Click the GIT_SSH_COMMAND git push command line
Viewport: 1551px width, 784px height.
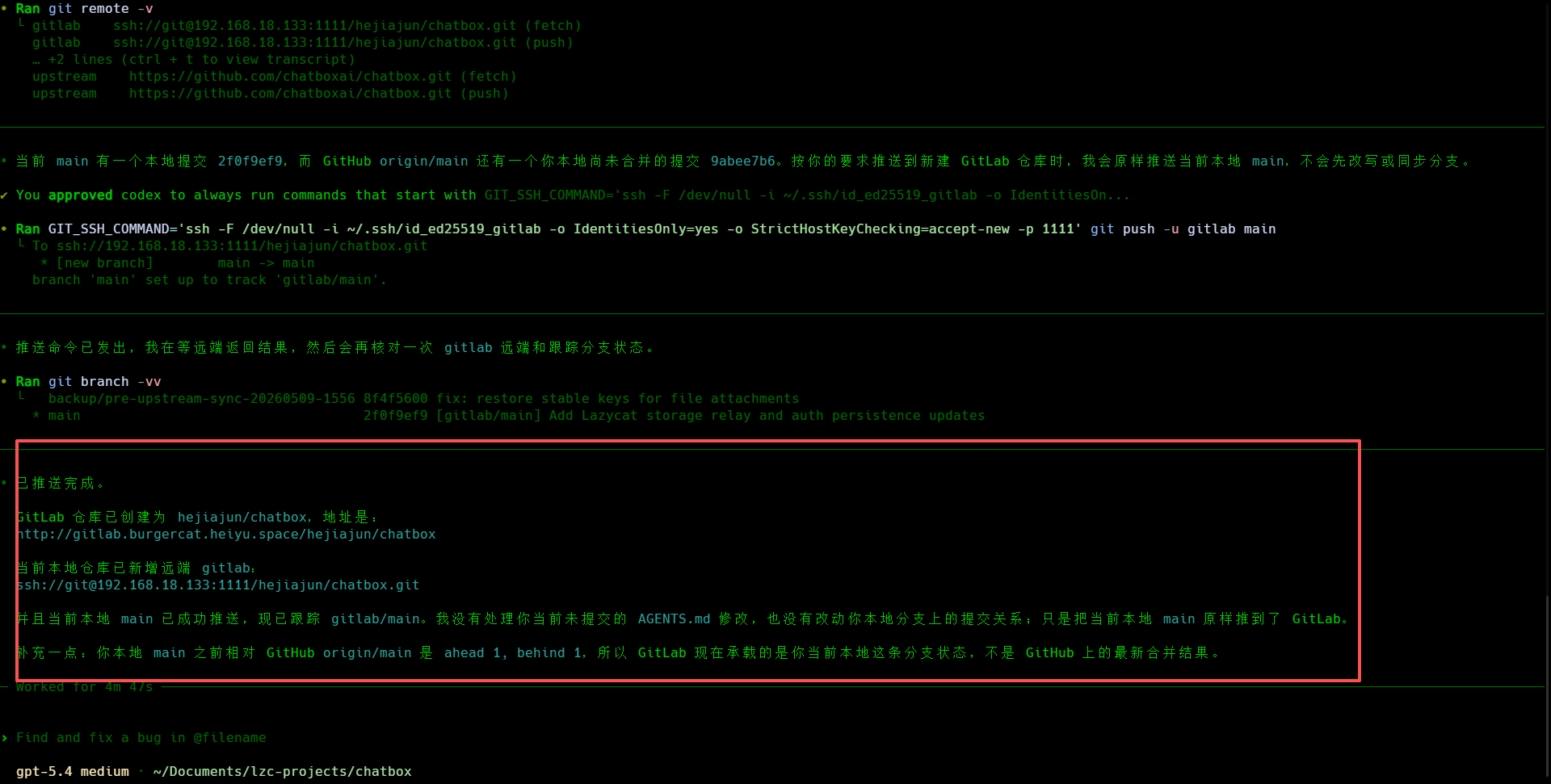coord(646,228)
